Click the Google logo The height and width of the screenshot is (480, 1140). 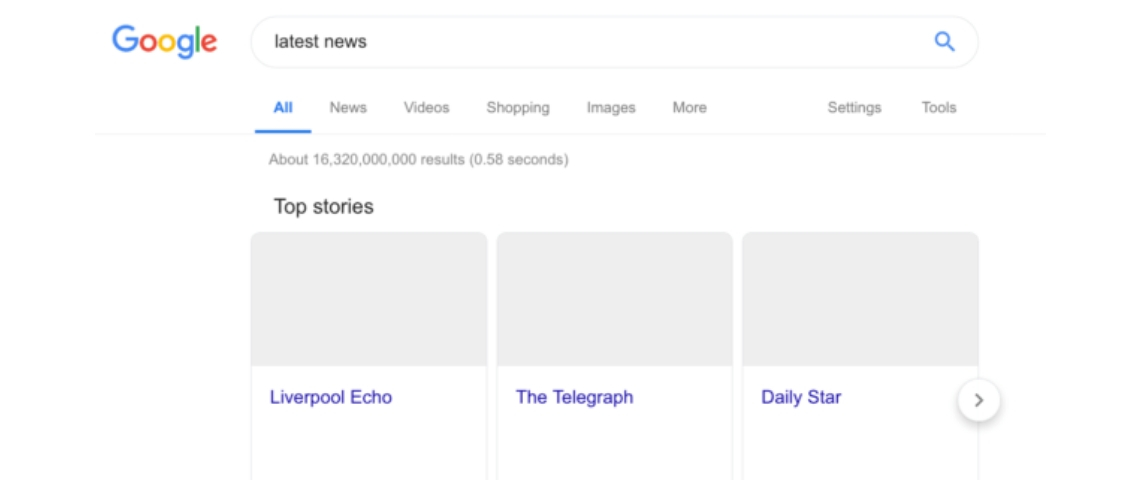tap(164, 41)
